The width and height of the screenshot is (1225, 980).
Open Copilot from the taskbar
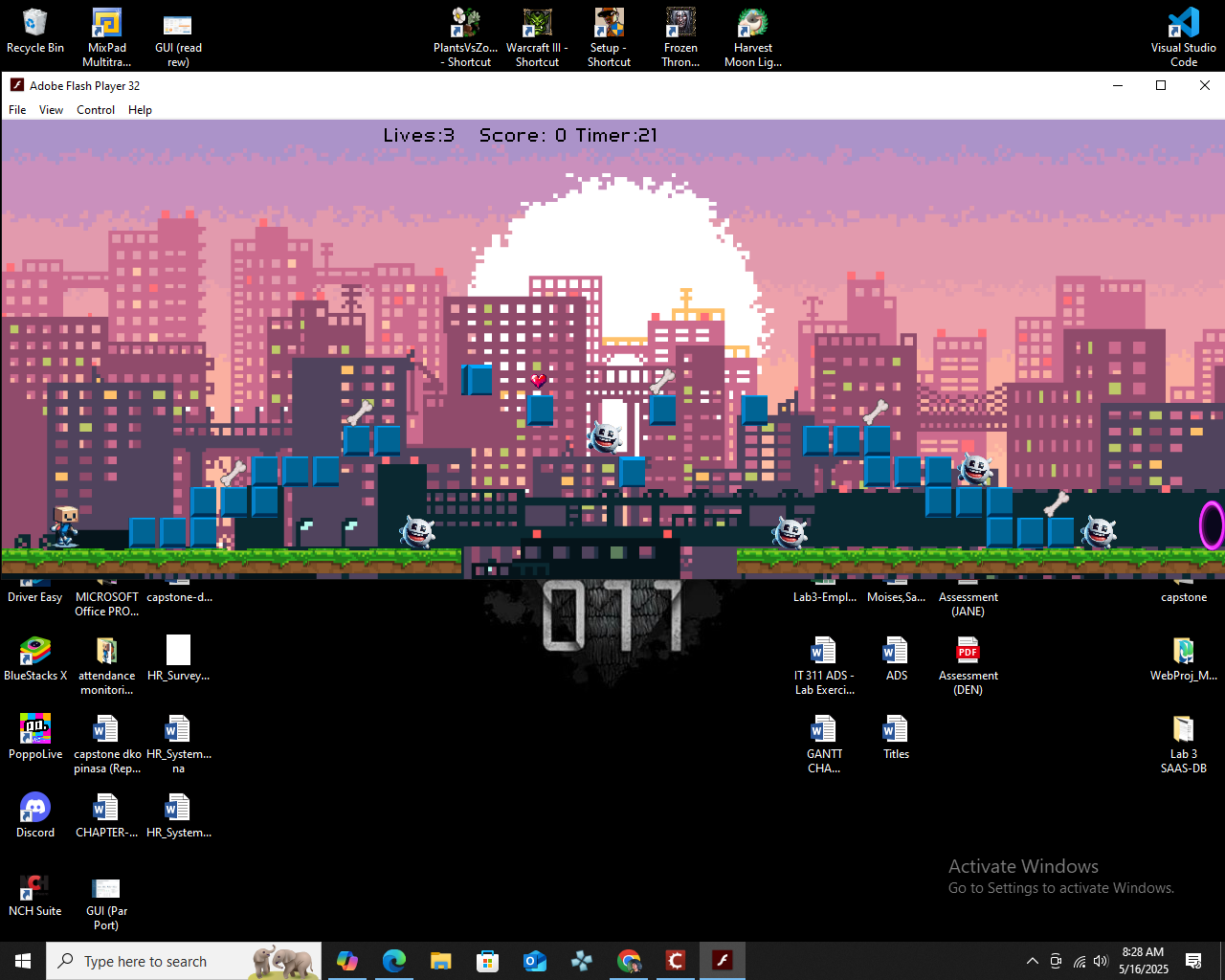click(x=347, y=961)
